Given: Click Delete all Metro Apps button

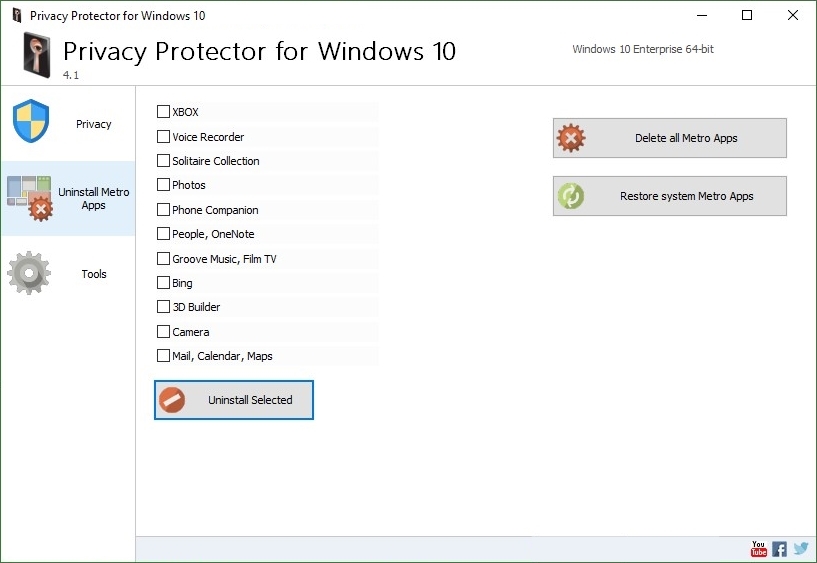Looking at the screenshot, I should pyautogui.click(x=670, y=138).
